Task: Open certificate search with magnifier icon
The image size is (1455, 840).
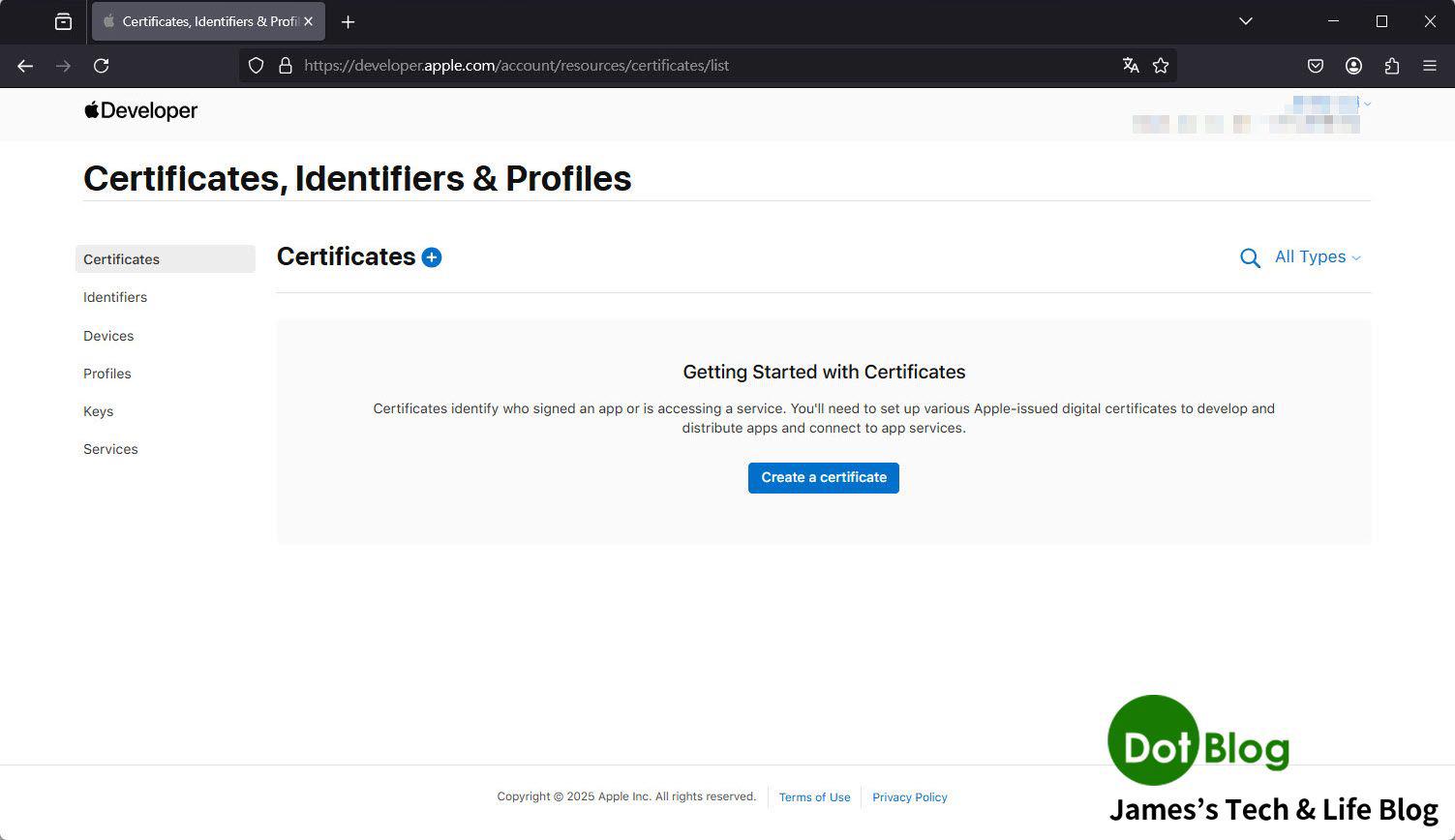Action: [1250, 258]
